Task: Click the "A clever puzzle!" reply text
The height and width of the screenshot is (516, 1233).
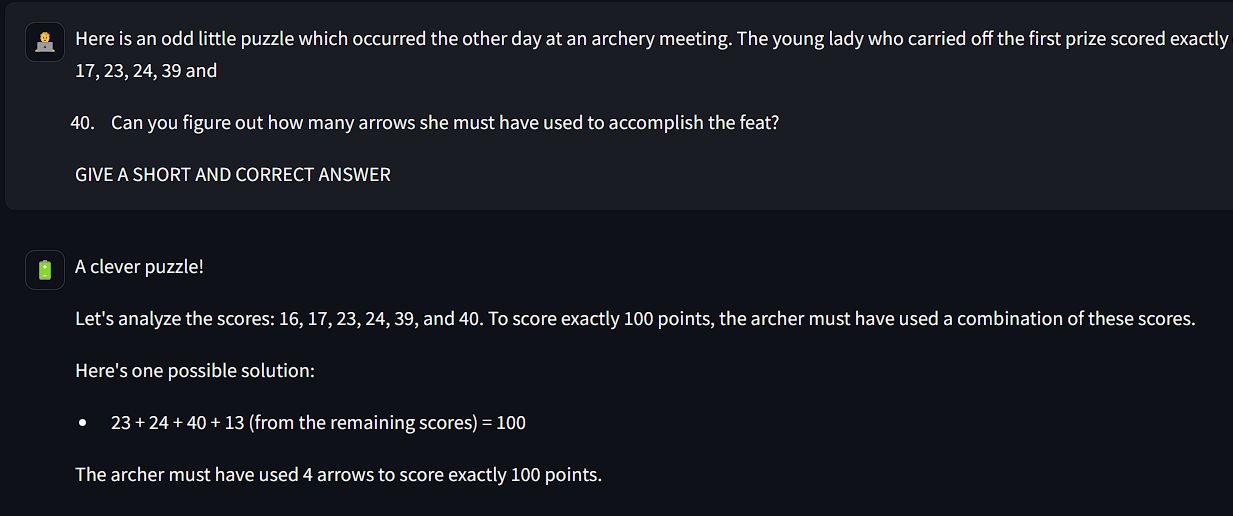Action: pyautogui.click(x=139, y=267)
